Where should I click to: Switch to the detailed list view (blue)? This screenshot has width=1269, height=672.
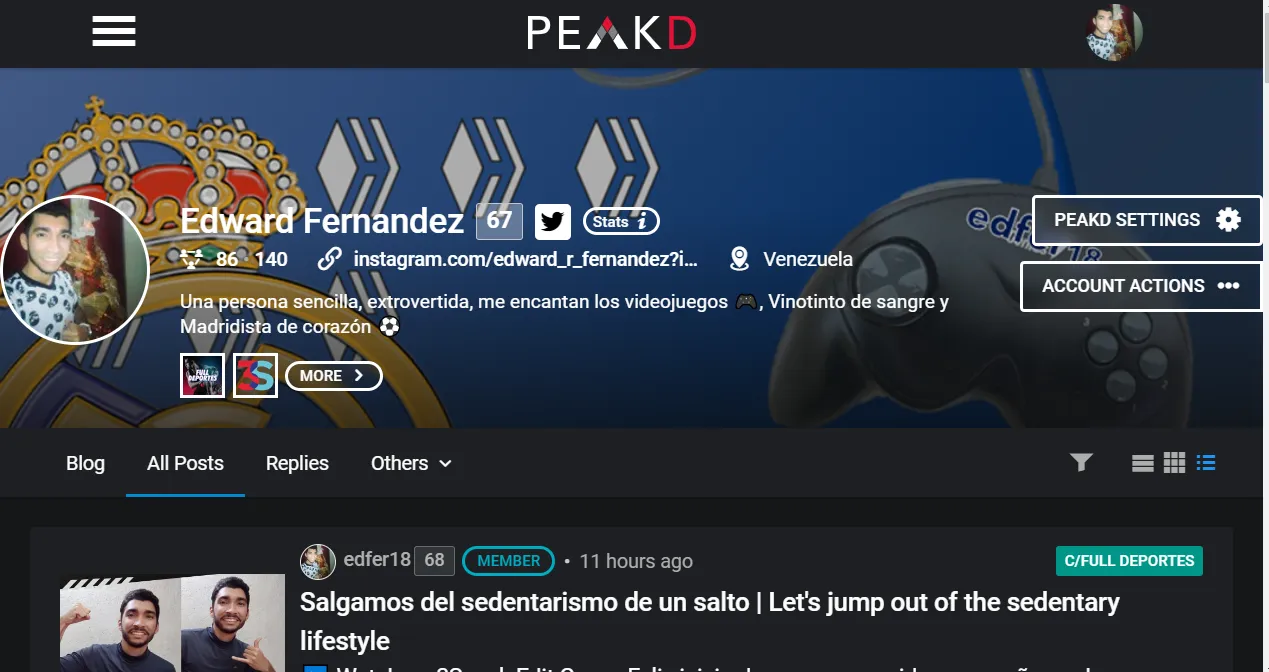pos(1206,463)
